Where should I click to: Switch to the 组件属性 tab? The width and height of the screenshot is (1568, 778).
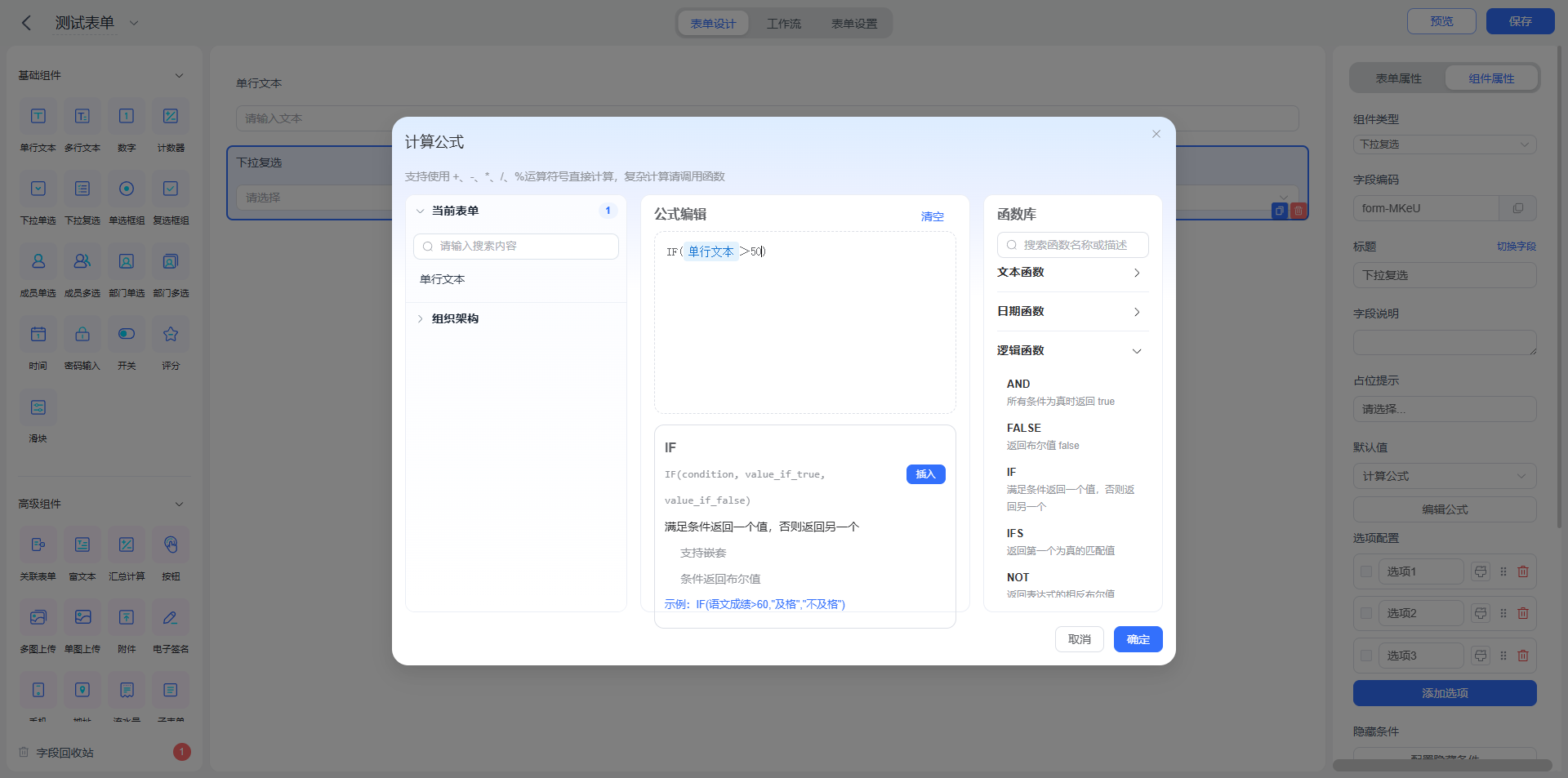coord(1491,78)
